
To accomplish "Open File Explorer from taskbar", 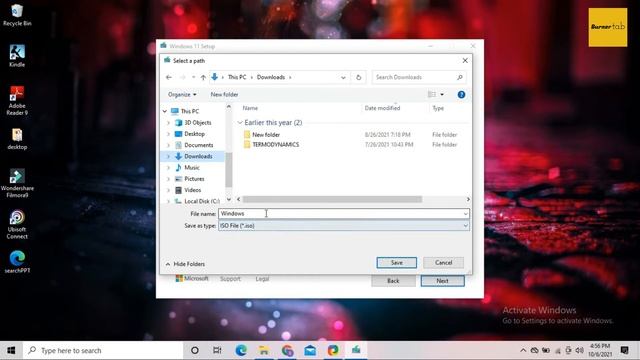I will [x=264, y=350].
